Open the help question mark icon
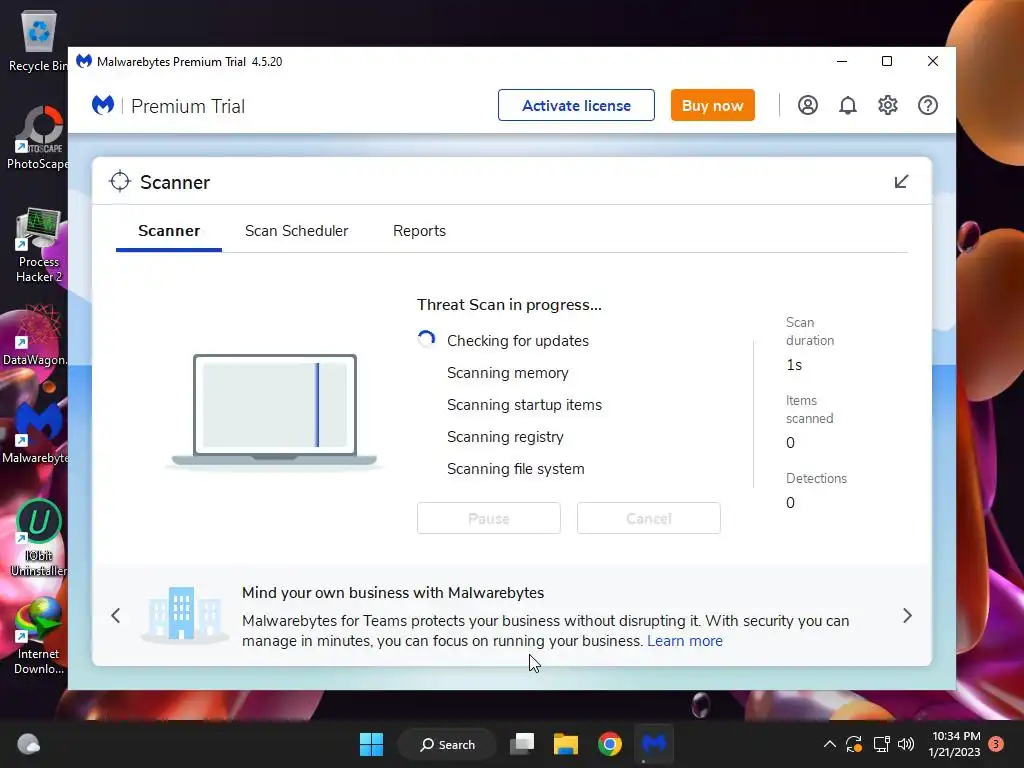1024x768 pixels. (x=927, y=105)
